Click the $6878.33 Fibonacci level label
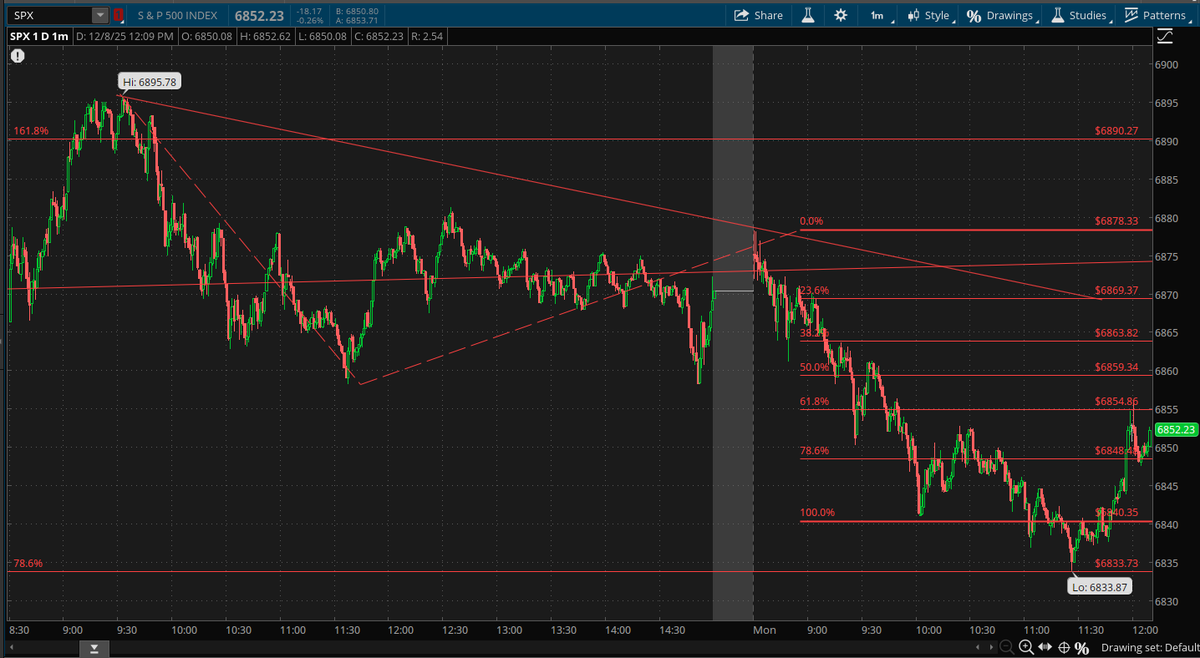The height and width of the screenshot is (658, 1200). coord(1117,221)
